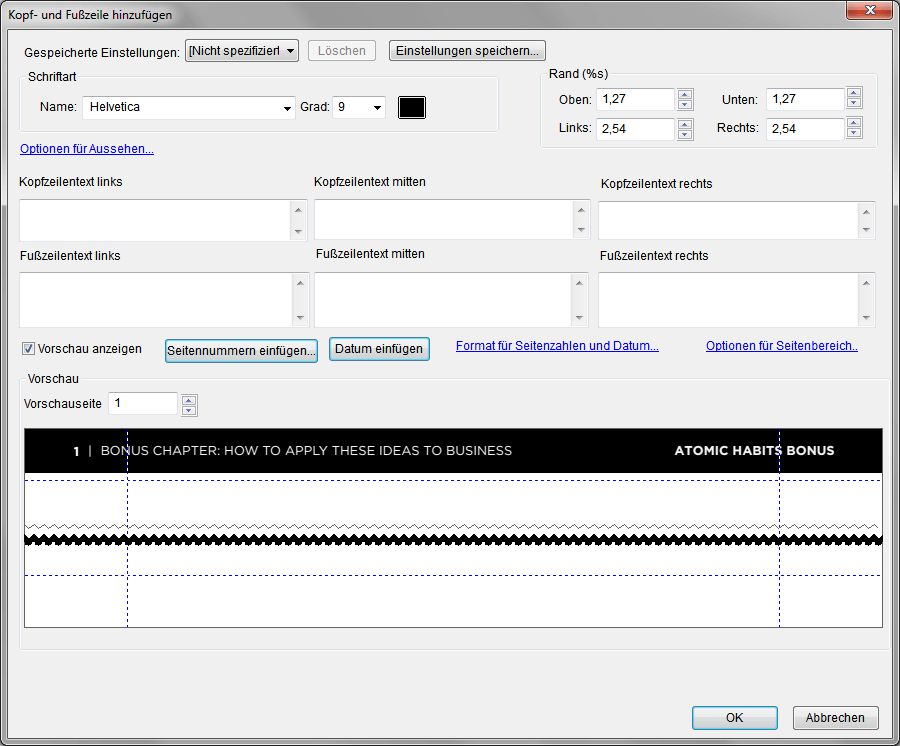Click into the Links margin field
This screenshot has height=746, width=900.
pyautogui.click(x=635, y=129)
